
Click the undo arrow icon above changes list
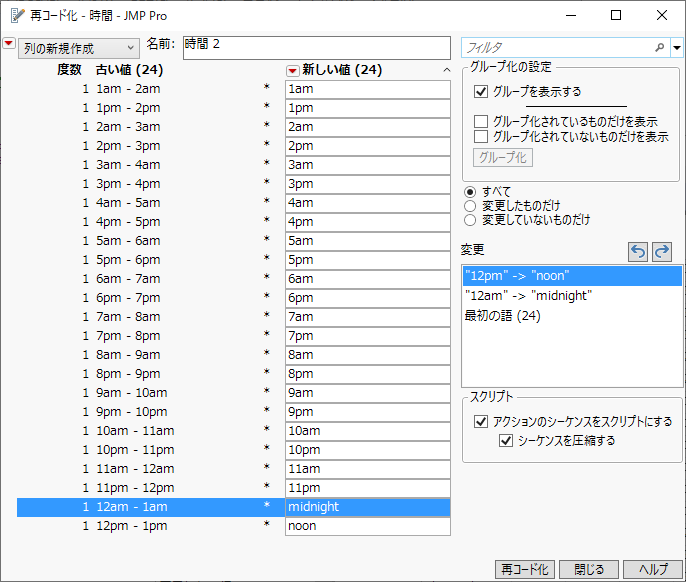click(x=638, y=252)
